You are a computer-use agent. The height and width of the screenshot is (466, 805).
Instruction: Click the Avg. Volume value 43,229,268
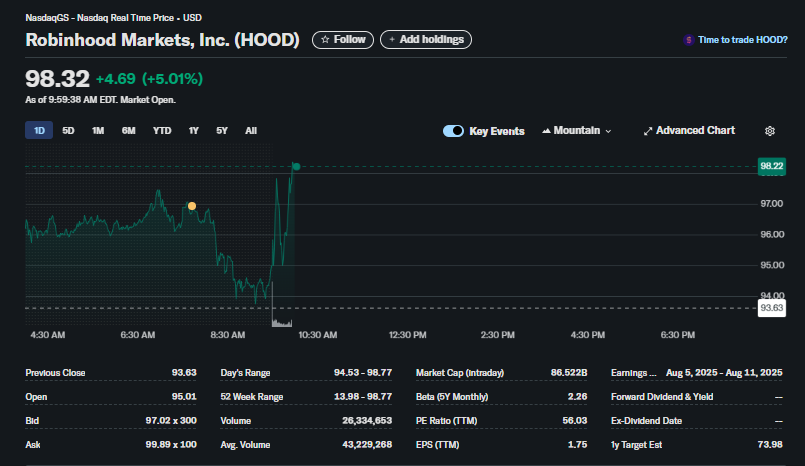367,444
